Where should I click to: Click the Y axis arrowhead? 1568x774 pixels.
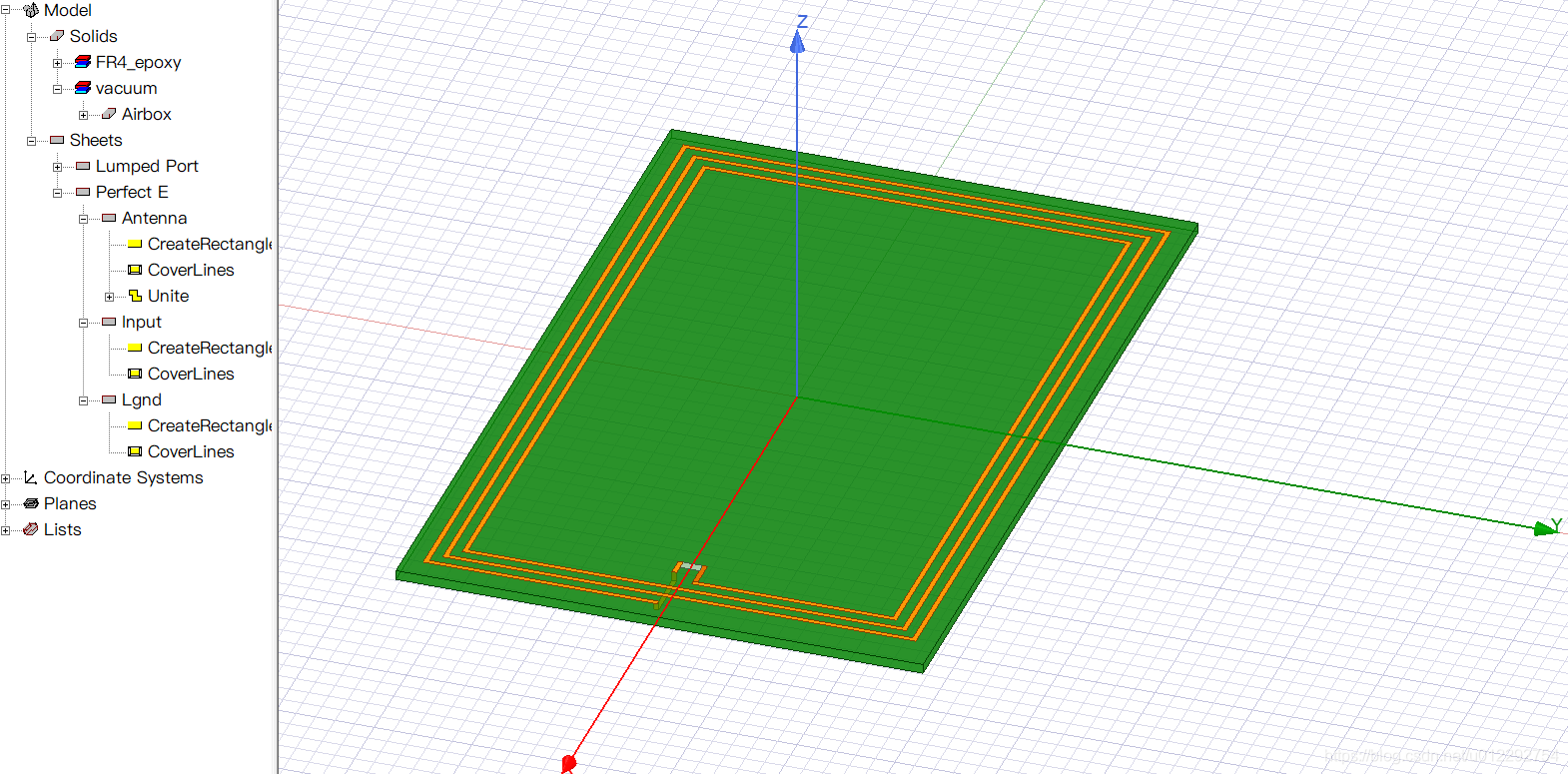coord(1545,528)
